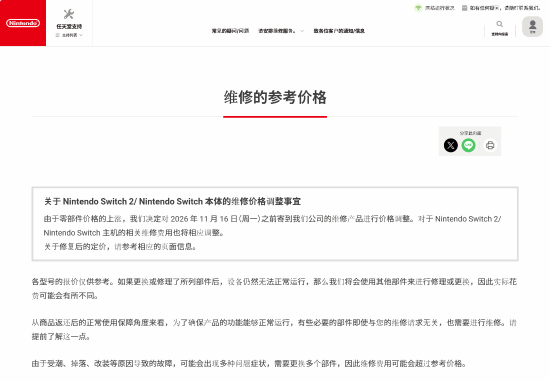Viewport: 550px width, 382px height.
Task: Click the green network status icon
Action: click(x=418, y=8)
